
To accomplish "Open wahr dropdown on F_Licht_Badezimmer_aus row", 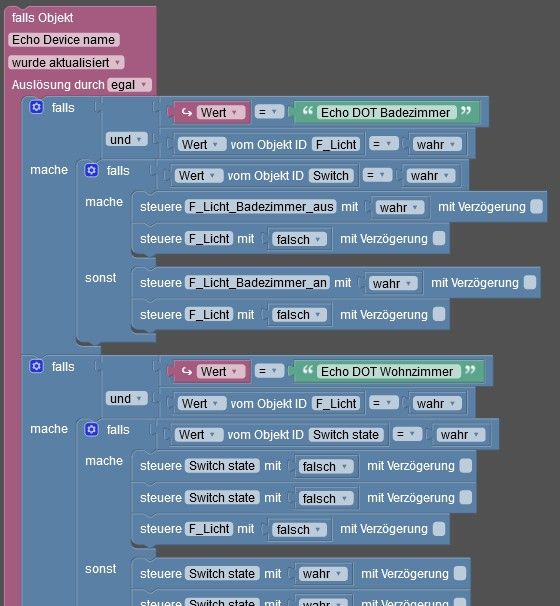I will pos(400,208).
